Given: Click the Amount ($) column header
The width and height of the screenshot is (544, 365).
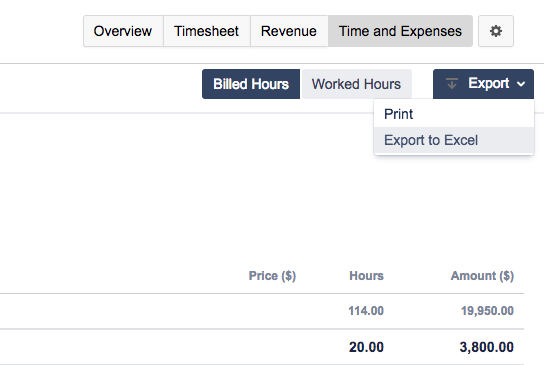Looking at the screenshot, I should (x=482, y=276).
